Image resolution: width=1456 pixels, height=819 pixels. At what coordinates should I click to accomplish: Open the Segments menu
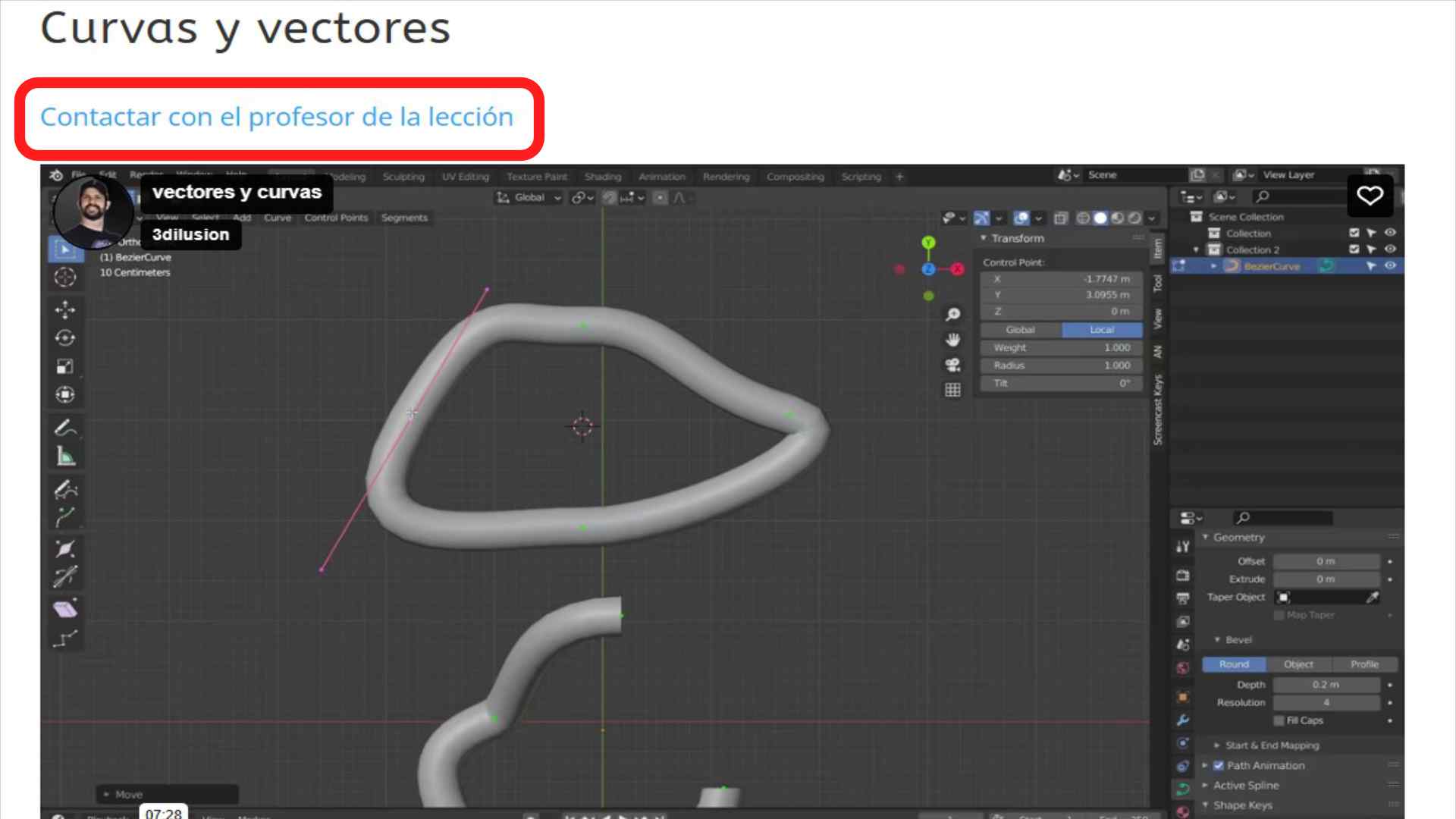point(404,218)
